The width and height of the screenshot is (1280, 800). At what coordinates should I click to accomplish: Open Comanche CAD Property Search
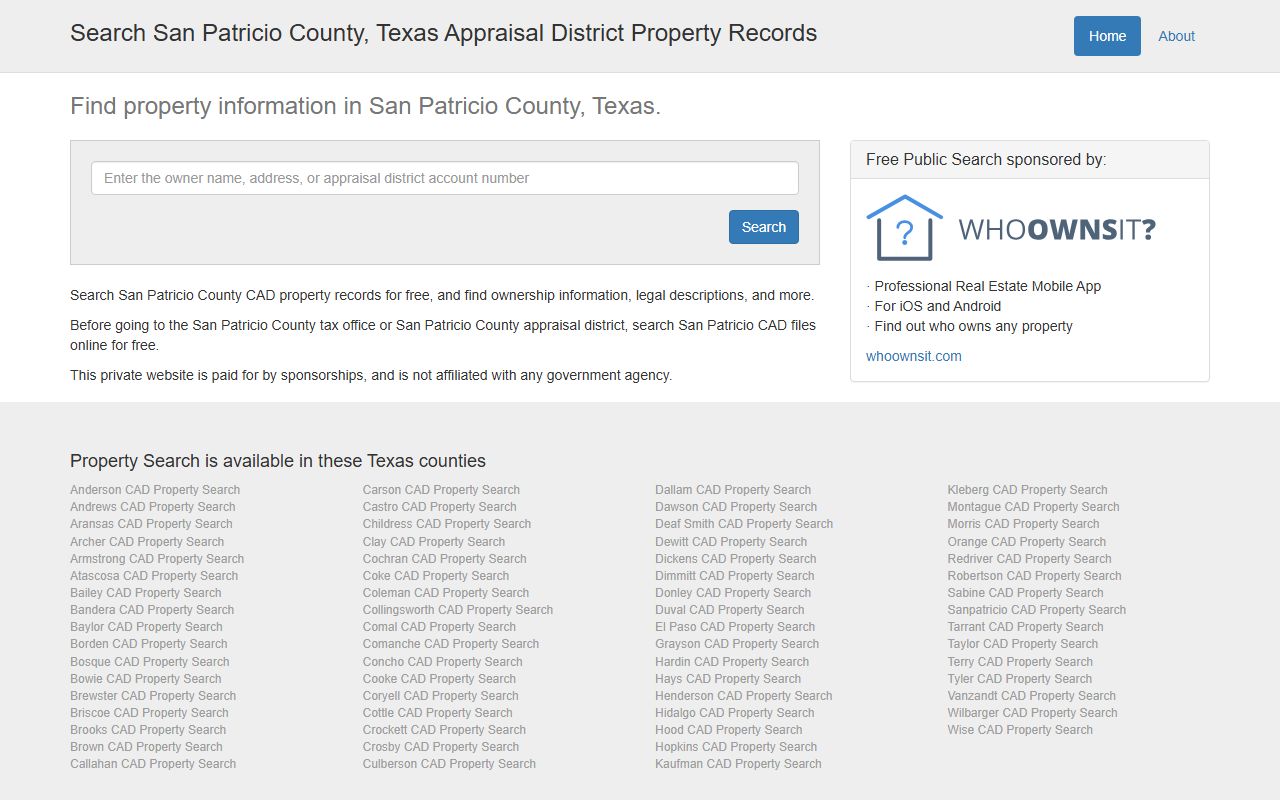(451, 644)
